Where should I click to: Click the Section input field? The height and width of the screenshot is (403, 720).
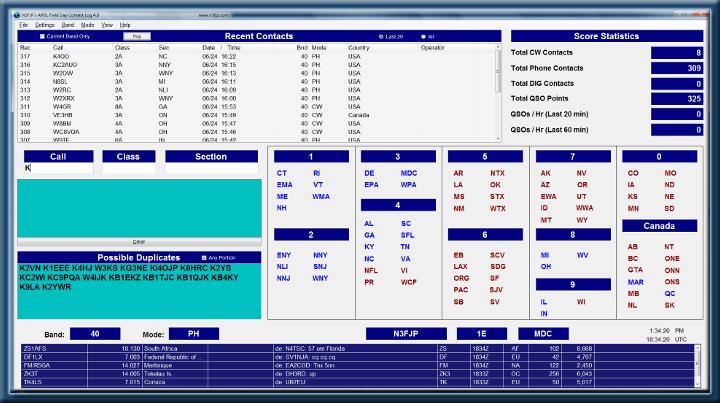click(x=211, y=168)
